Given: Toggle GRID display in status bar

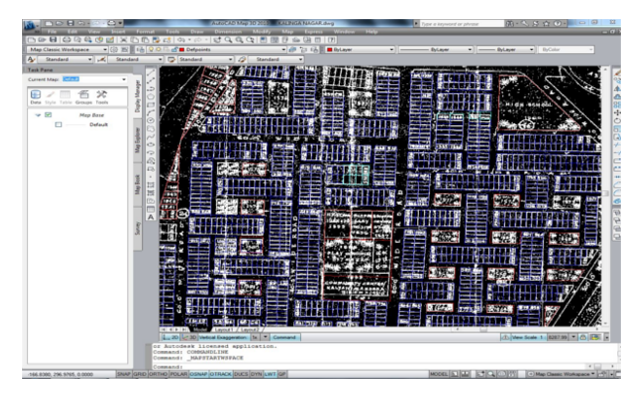Looking at the screenshot, I should coord(140,374).
